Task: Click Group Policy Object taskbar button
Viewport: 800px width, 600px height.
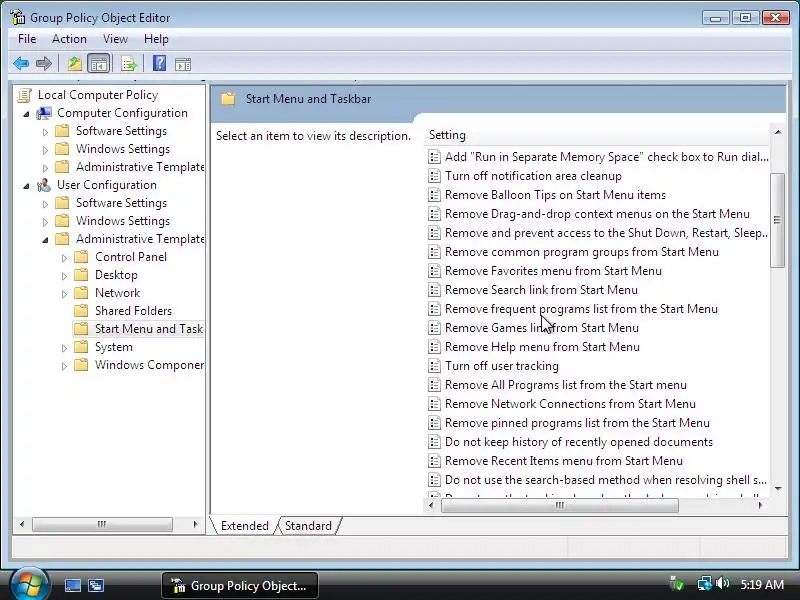Action: (x=240, y=585)
